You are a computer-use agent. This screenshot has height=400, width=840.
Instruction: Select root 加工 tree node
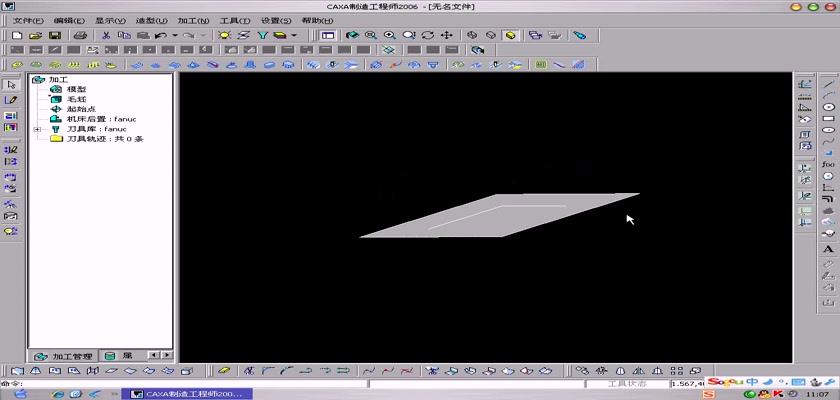58,79
